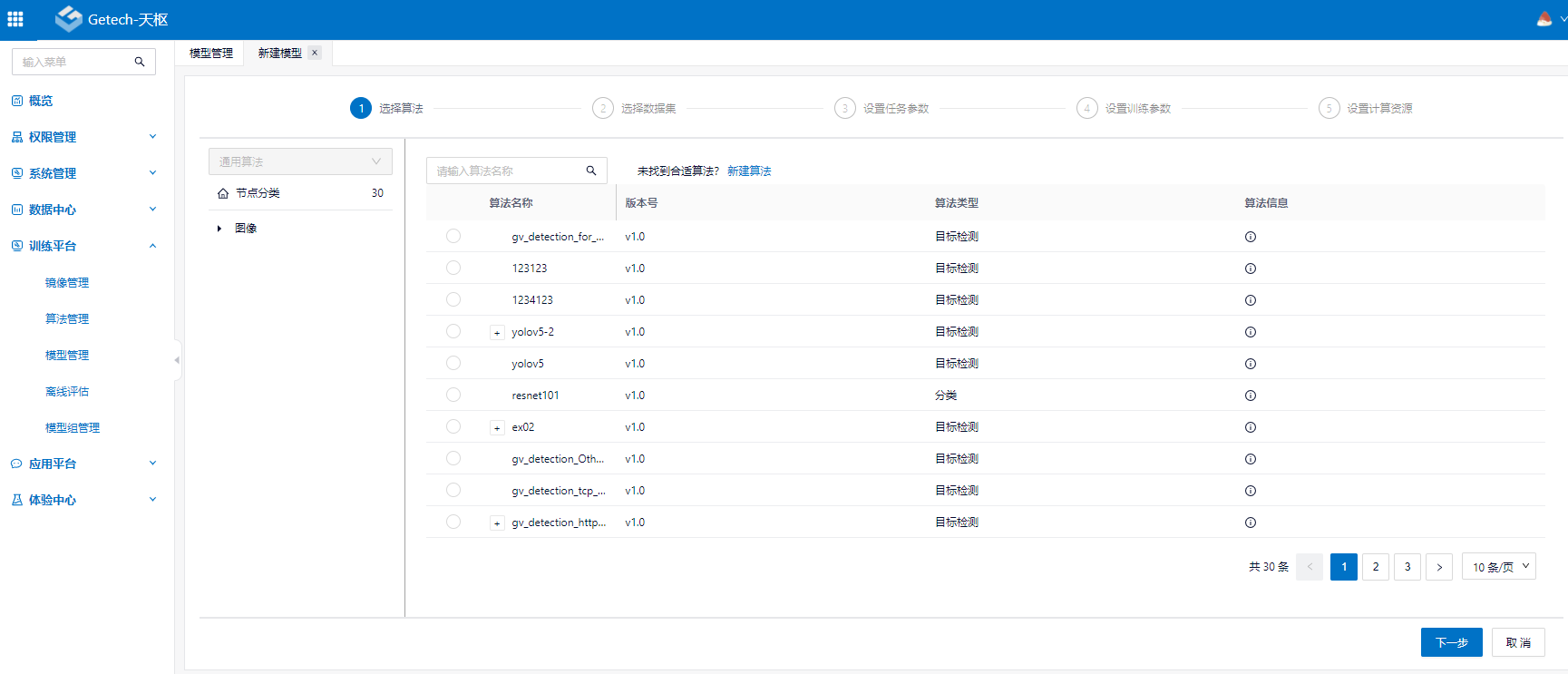Viewport: 1568px width, 674px height.
Task: Open 镜像管理 in the sidebar
Action: [x=67, y=283]
